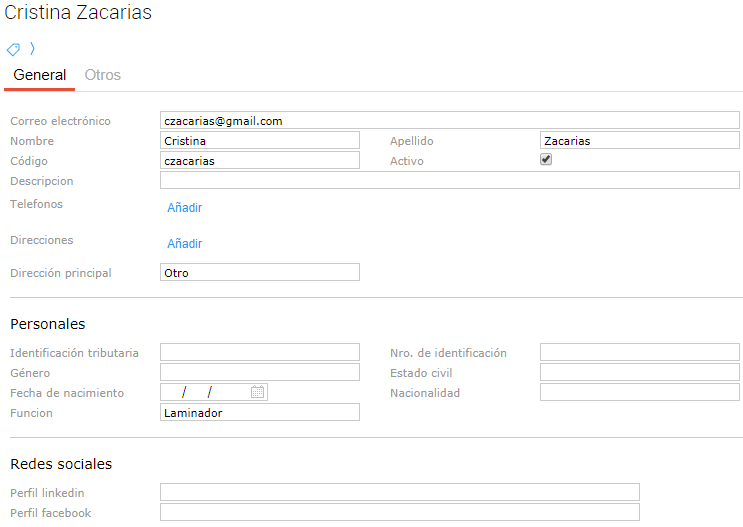
Task: Open the Estado civil field
Action: [x=639, y=372]
